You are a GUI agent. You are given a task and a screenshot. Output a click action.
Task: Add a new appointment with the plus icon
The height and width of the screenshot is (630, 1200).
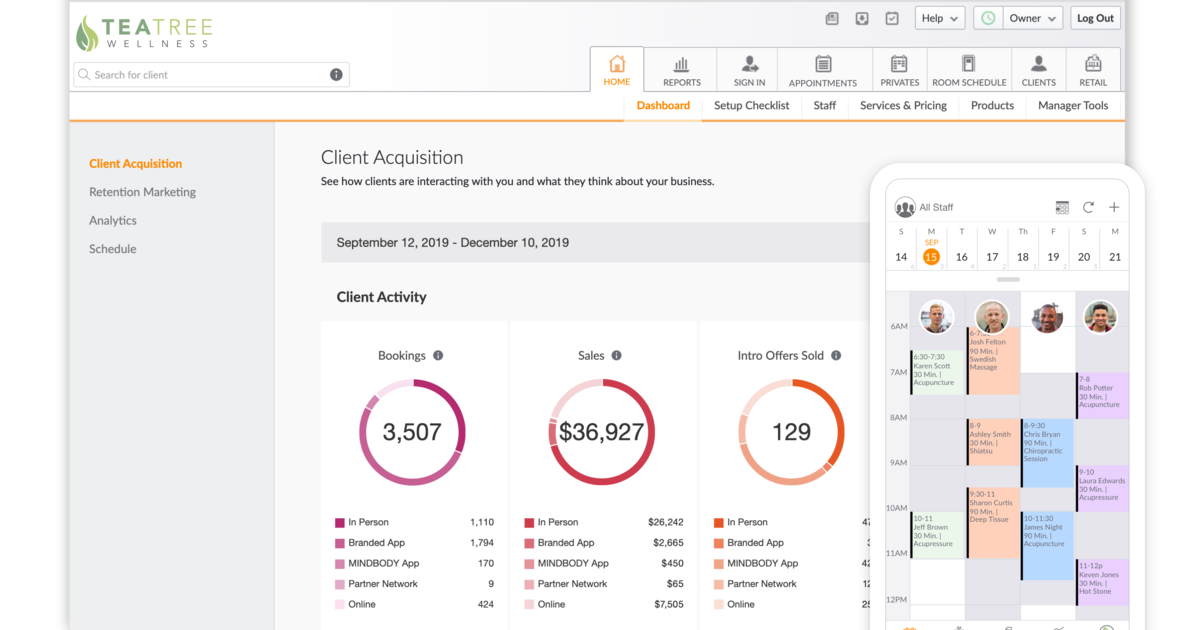coord(1113,207)
